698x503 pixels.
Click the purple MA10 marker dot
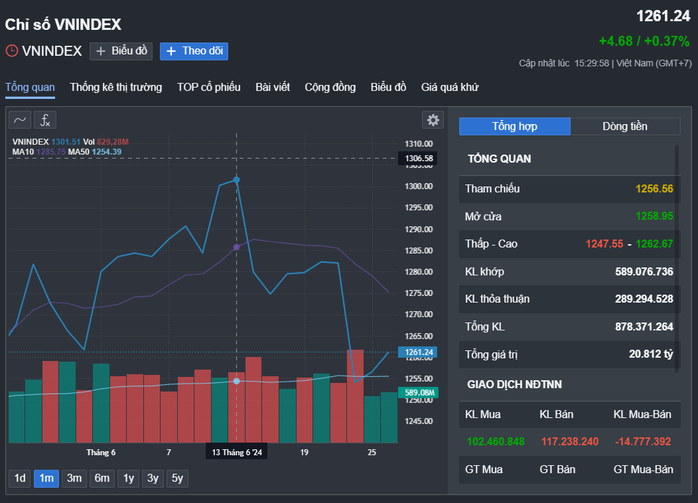point(236,247)
